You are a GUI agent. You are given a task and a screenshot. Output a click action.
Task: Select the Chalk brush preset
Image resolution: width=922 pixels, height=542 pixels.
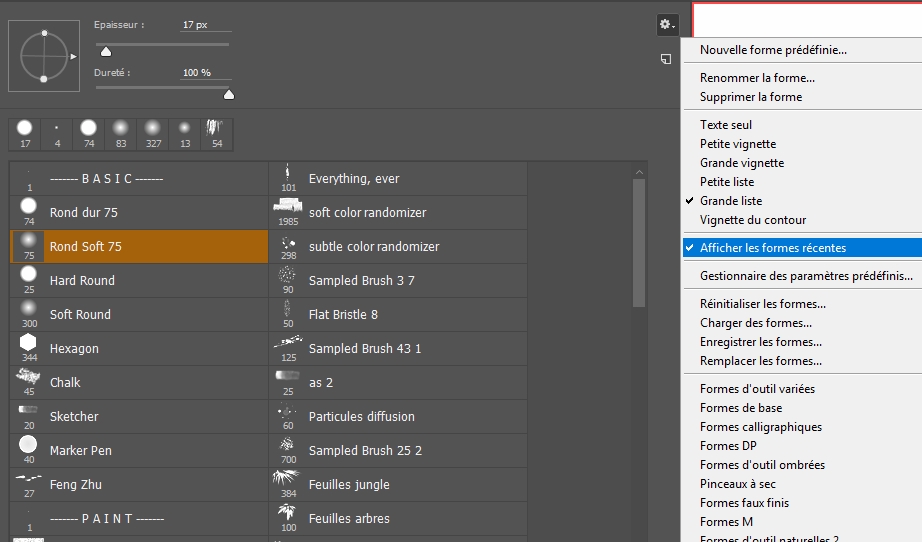coord(138,382)
